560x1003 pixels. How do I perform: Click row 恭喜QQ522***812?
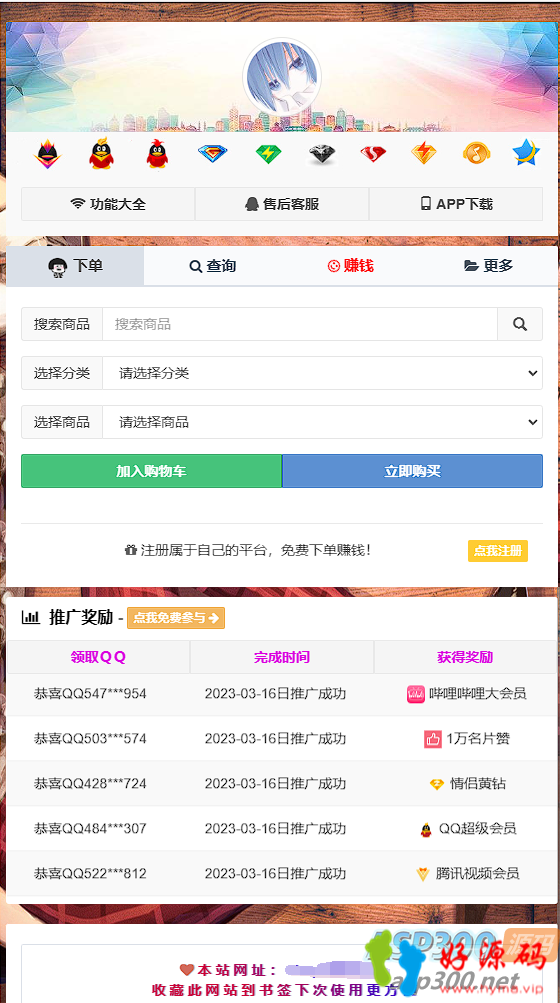282,873
